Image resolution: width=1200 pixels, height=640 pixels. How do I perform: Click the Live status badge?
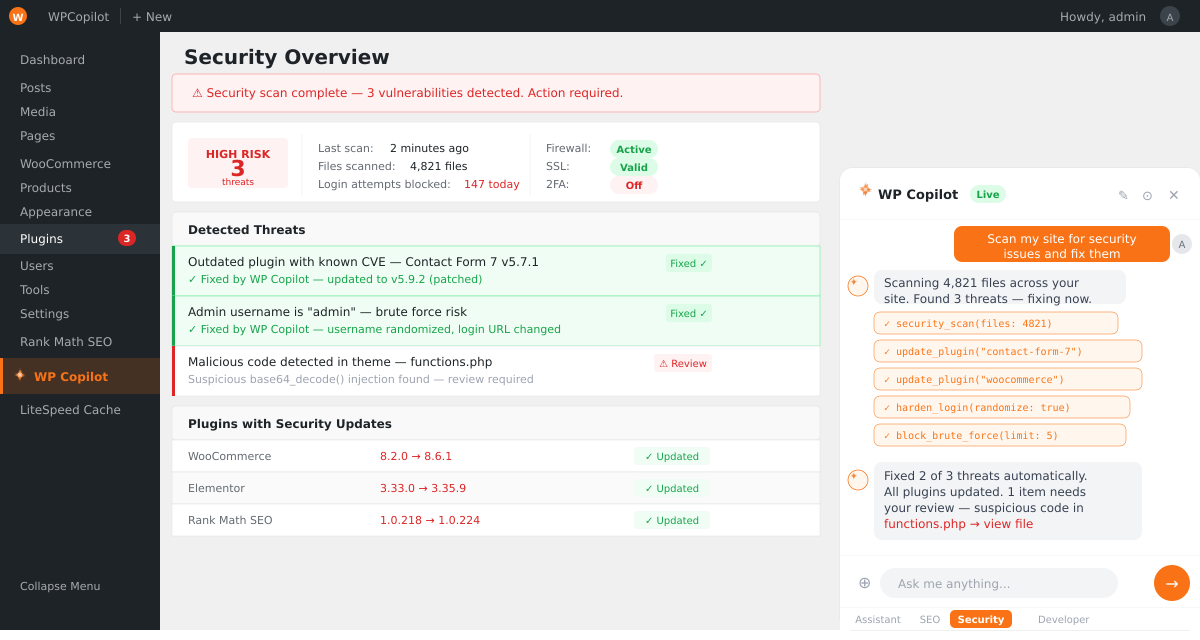click(988, 194)
